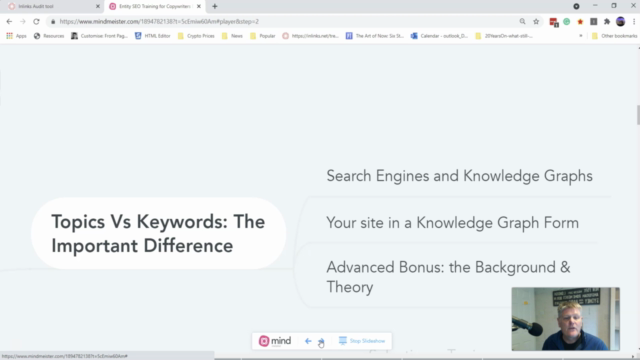This screenshot has width=640, height=360.
Task: Open the 20YearsOn bookmark folder
Action: (x=504, y=36)
